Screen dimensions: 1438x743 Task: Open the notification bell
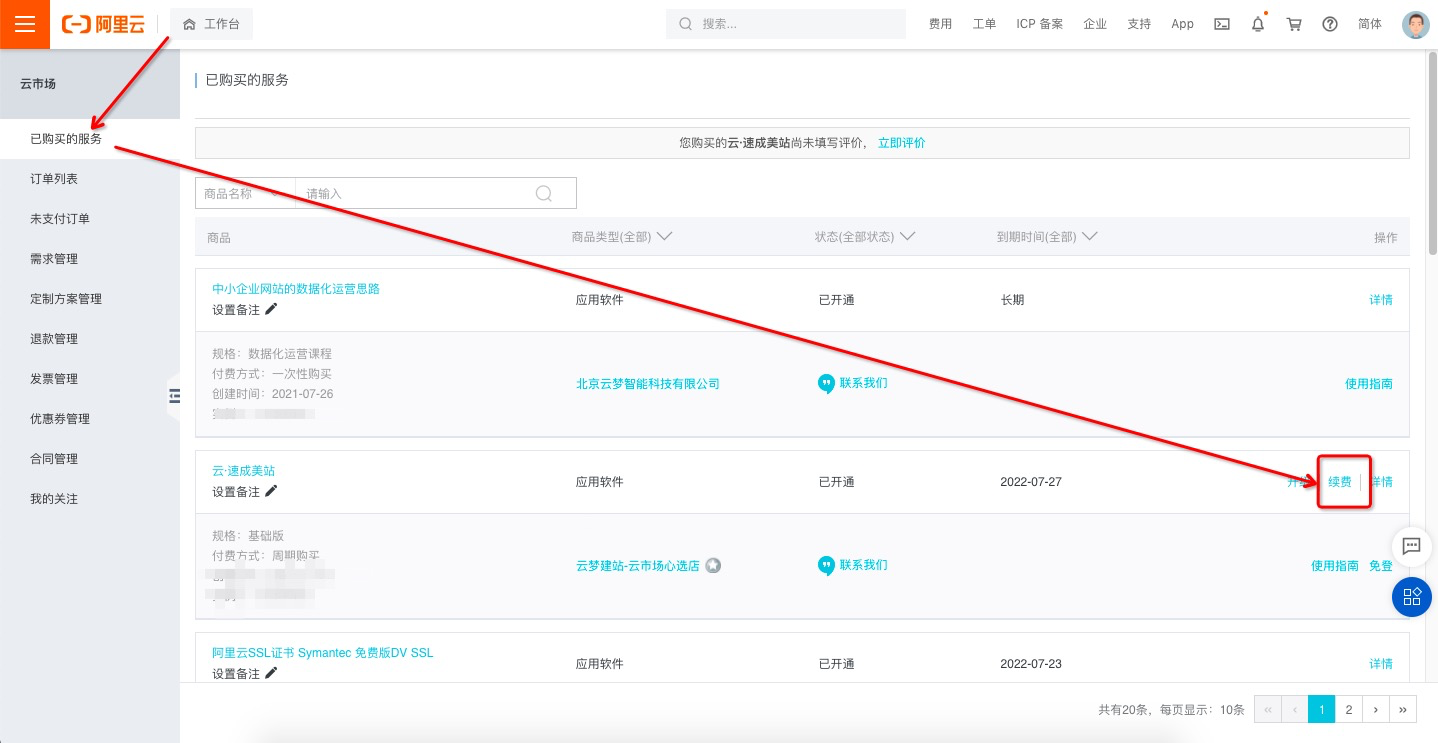click(1258, 24)
